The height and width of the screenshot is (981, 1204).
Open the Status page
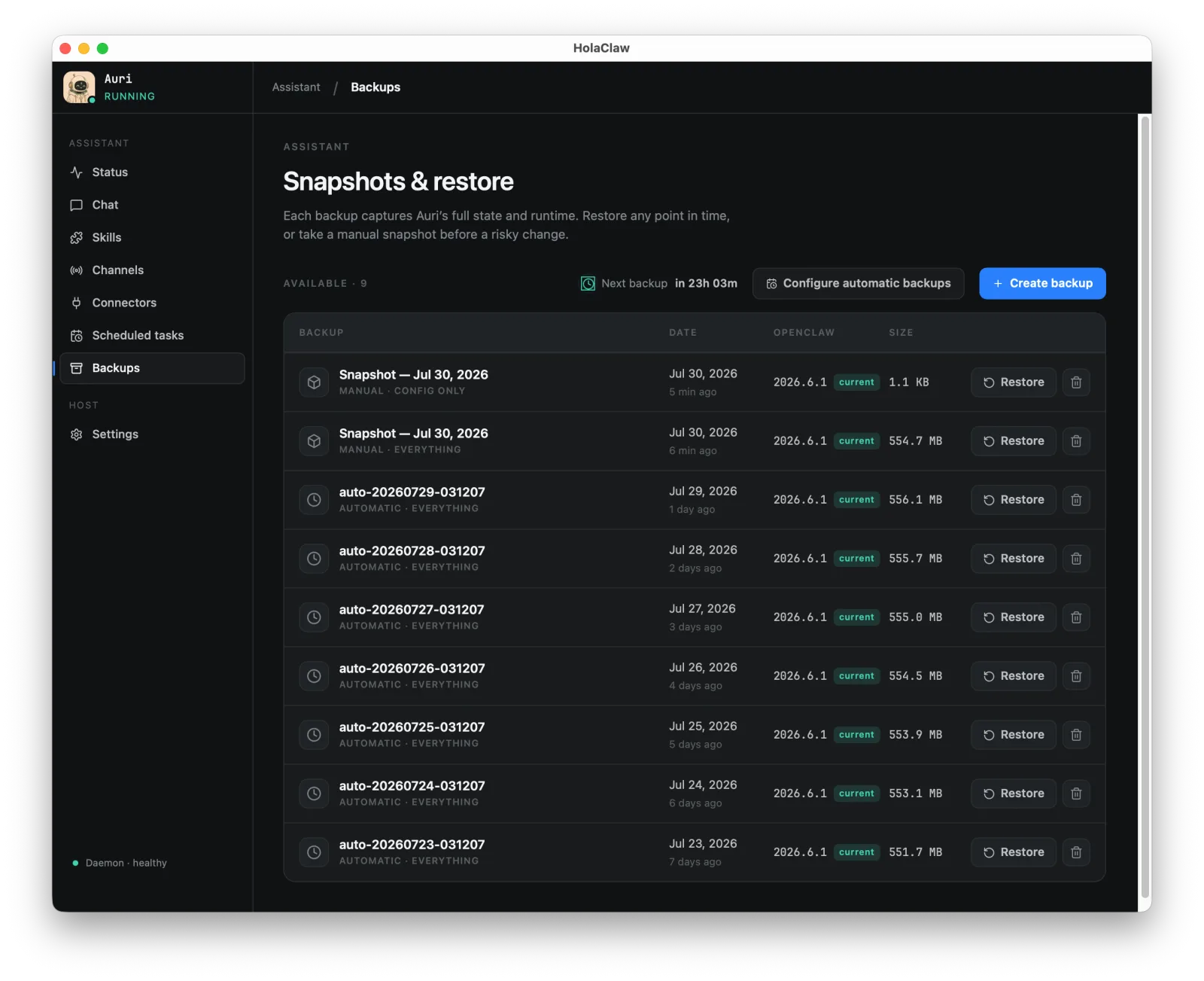(152, 172)
